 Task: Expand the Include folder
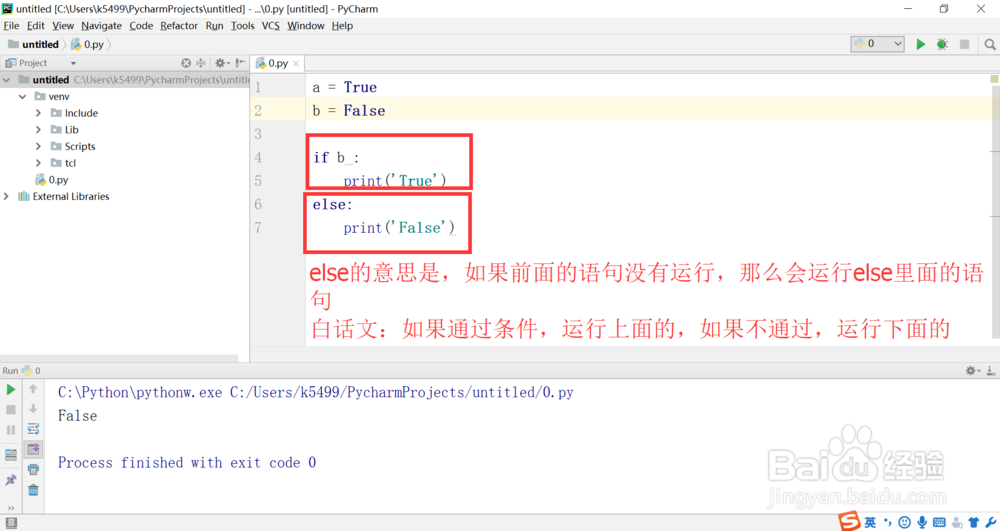click(38, 113)
